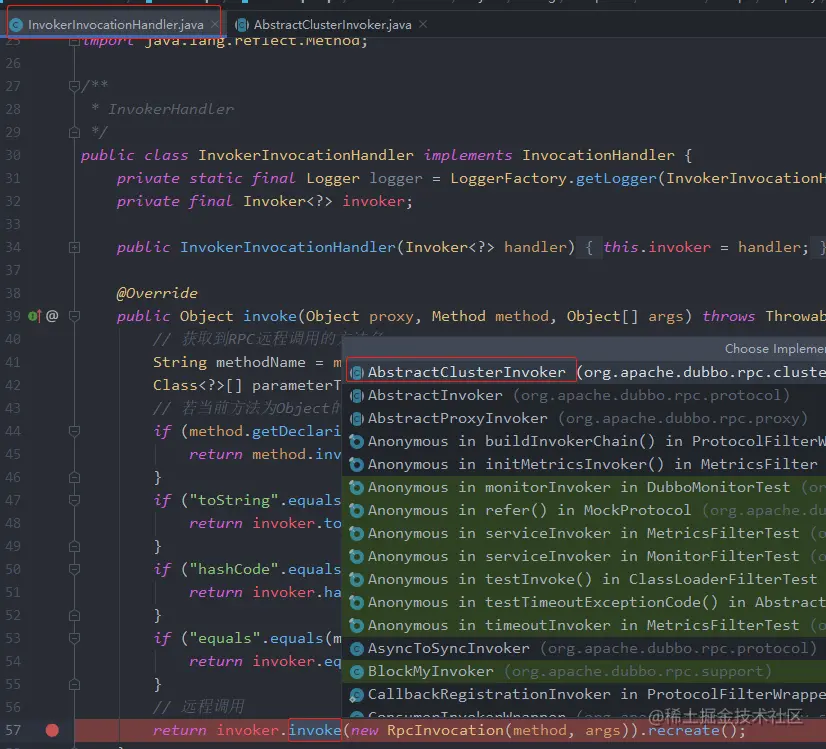Image resolution: width=826 pixels, height=749 pixels.
Task: Collapse the invoke method fold at line 39
Action: click(74, 316)
